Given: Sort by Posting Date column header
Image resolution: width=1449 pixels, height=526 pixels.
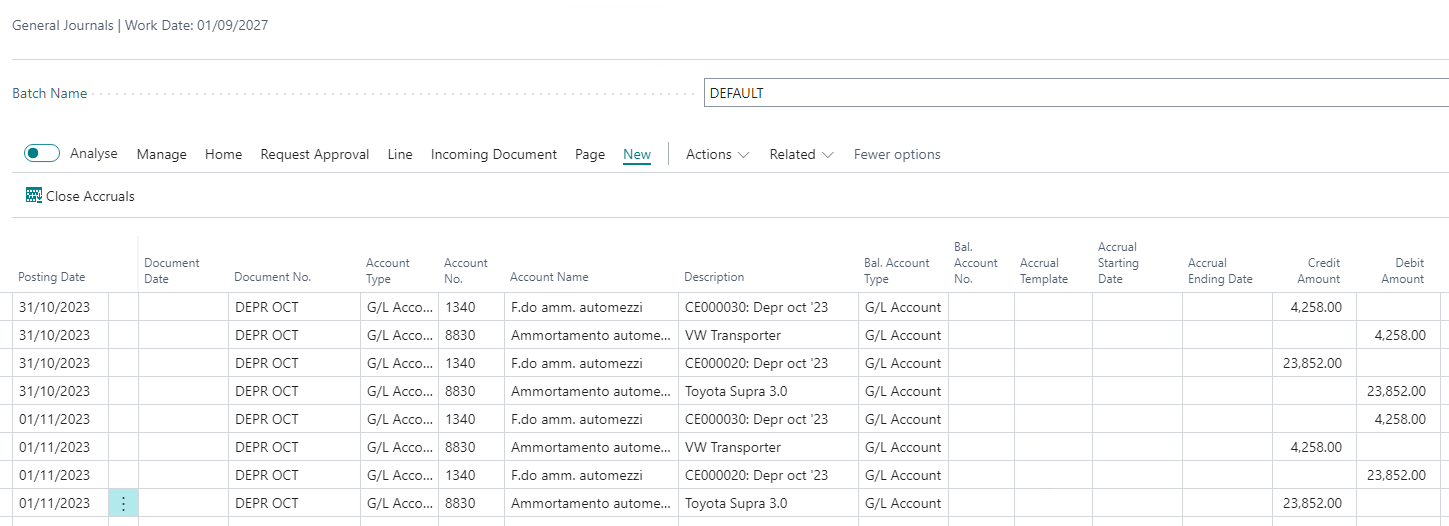Looking at the screenshot, I should point(52,277).
